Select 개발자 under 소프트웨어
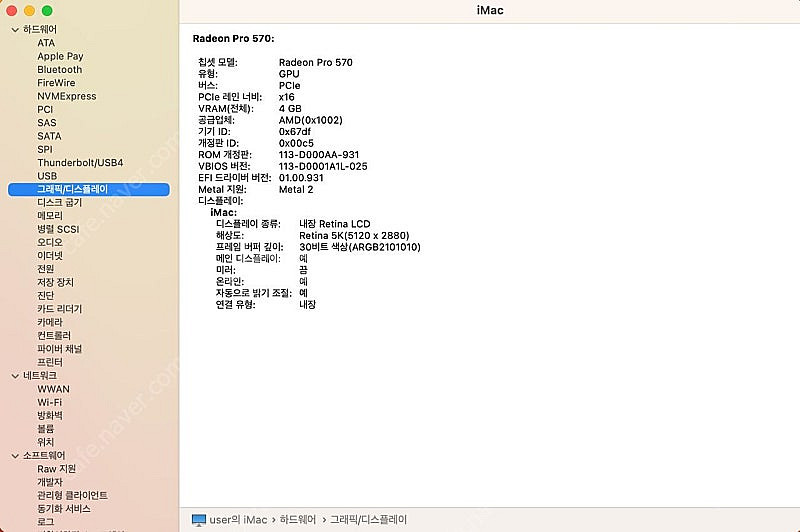The image size is (800, 532). [49, 482]
